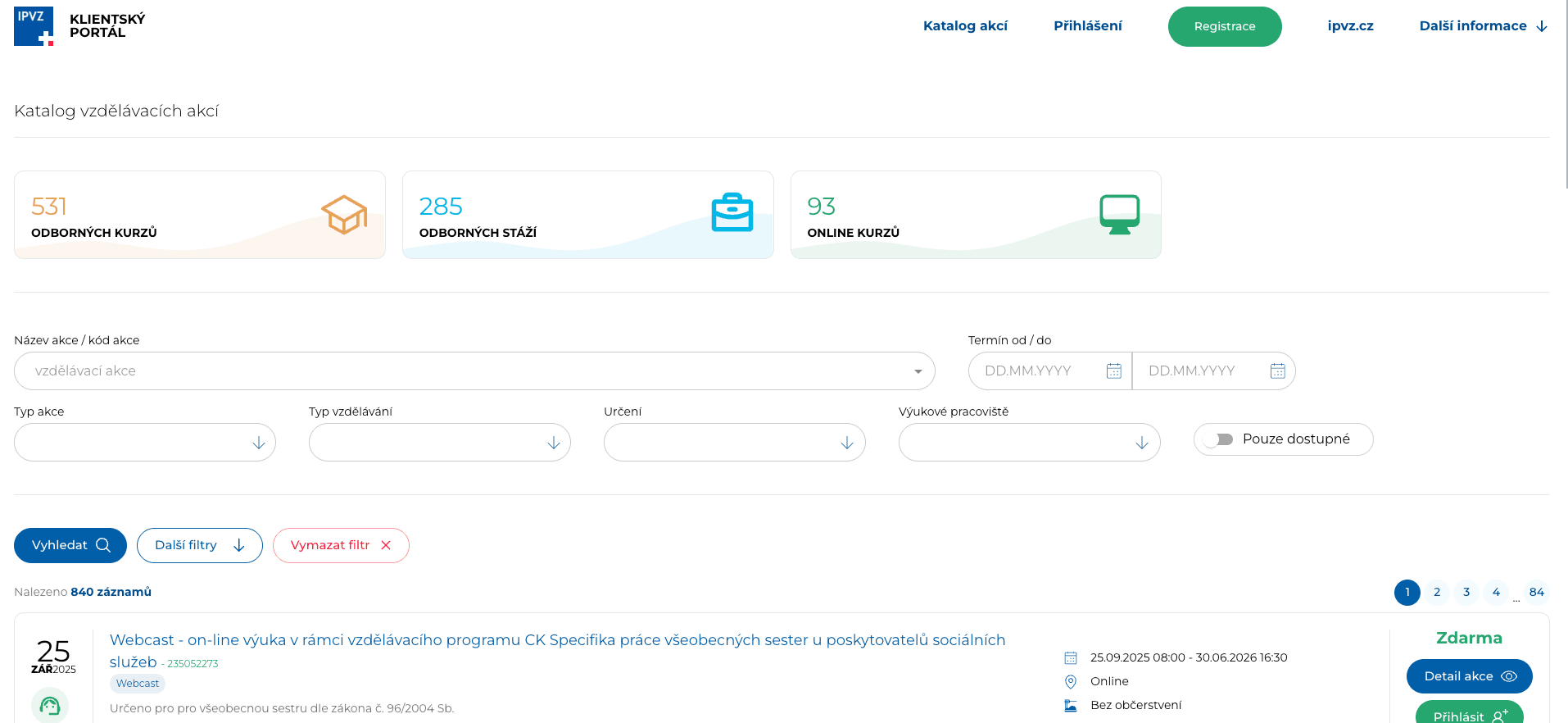Click the green headset webcast icon
Screen dimensions: 1568x723
point(50,705)
